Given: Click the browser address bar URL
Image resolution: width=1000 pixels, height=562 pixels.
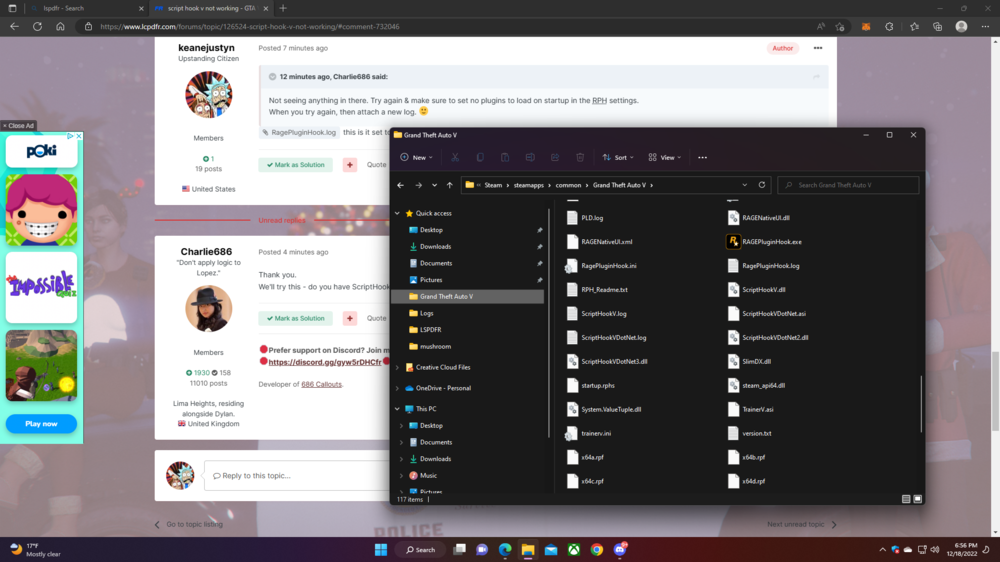Looking at the screenshot, I should (249, 27).
